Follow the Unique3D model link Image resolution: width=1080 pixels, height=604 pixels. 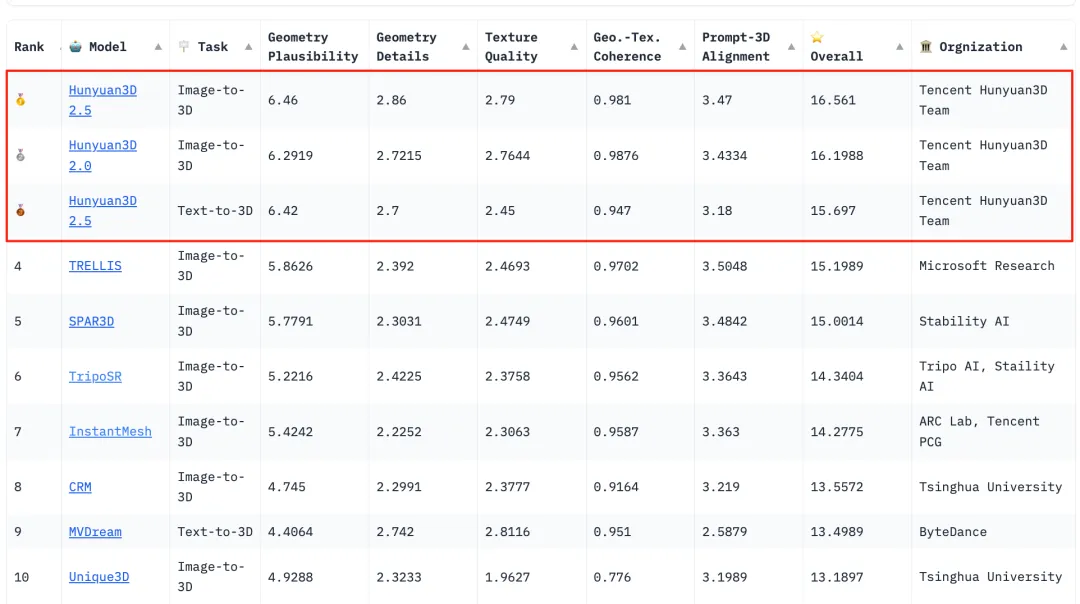[99, 576]
